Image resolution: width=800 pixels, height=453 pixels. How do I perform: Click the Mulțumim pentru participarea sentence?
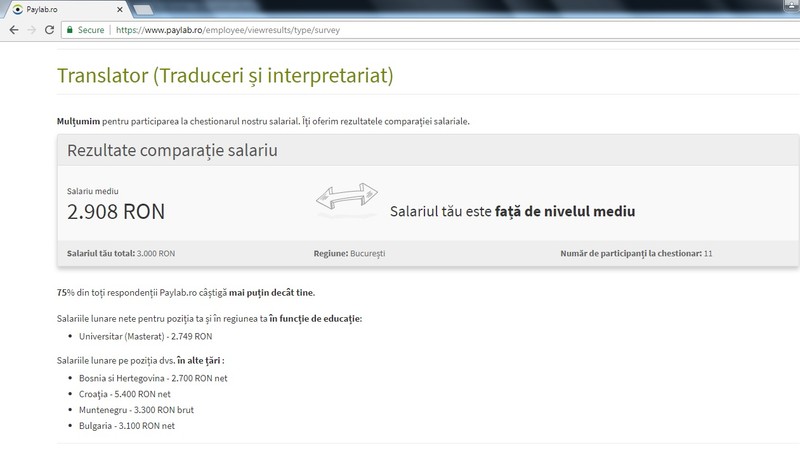(263, 121)
